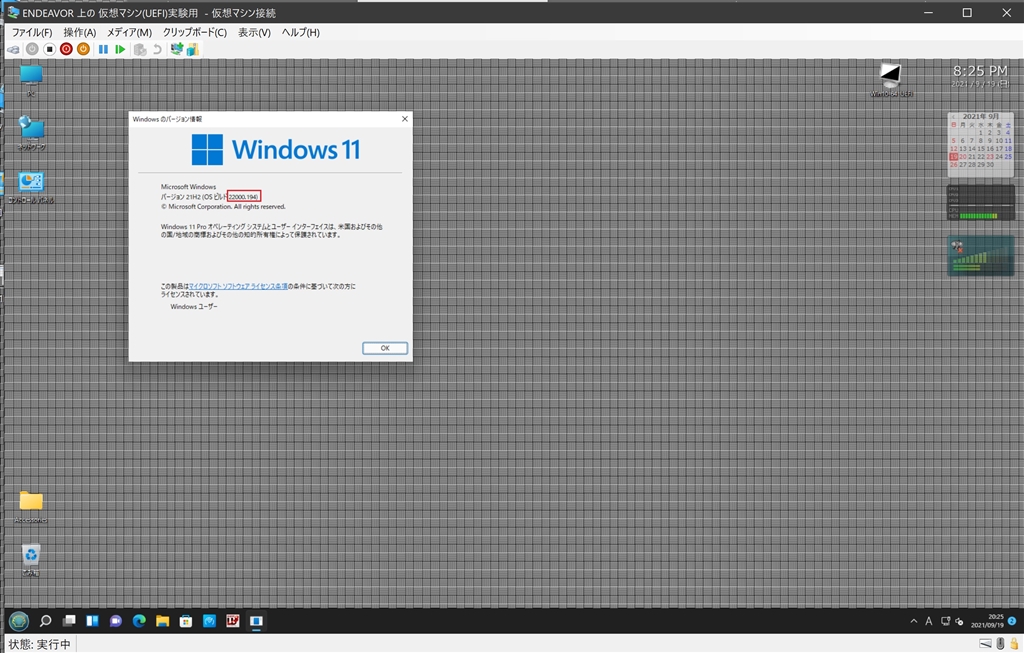Open Task View on the taskbar

[x=69, y=620]
